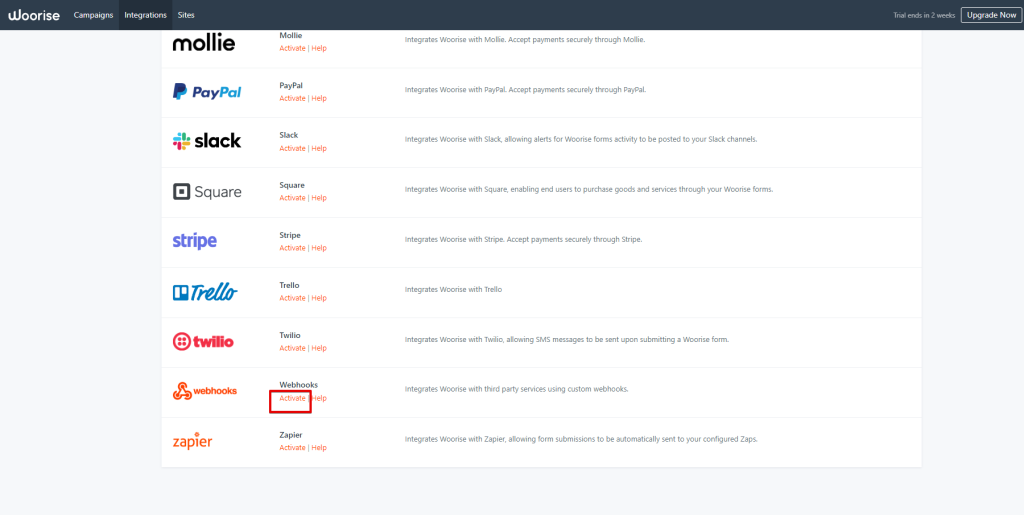Open the Sites menu item

click(x=186, y=15)
